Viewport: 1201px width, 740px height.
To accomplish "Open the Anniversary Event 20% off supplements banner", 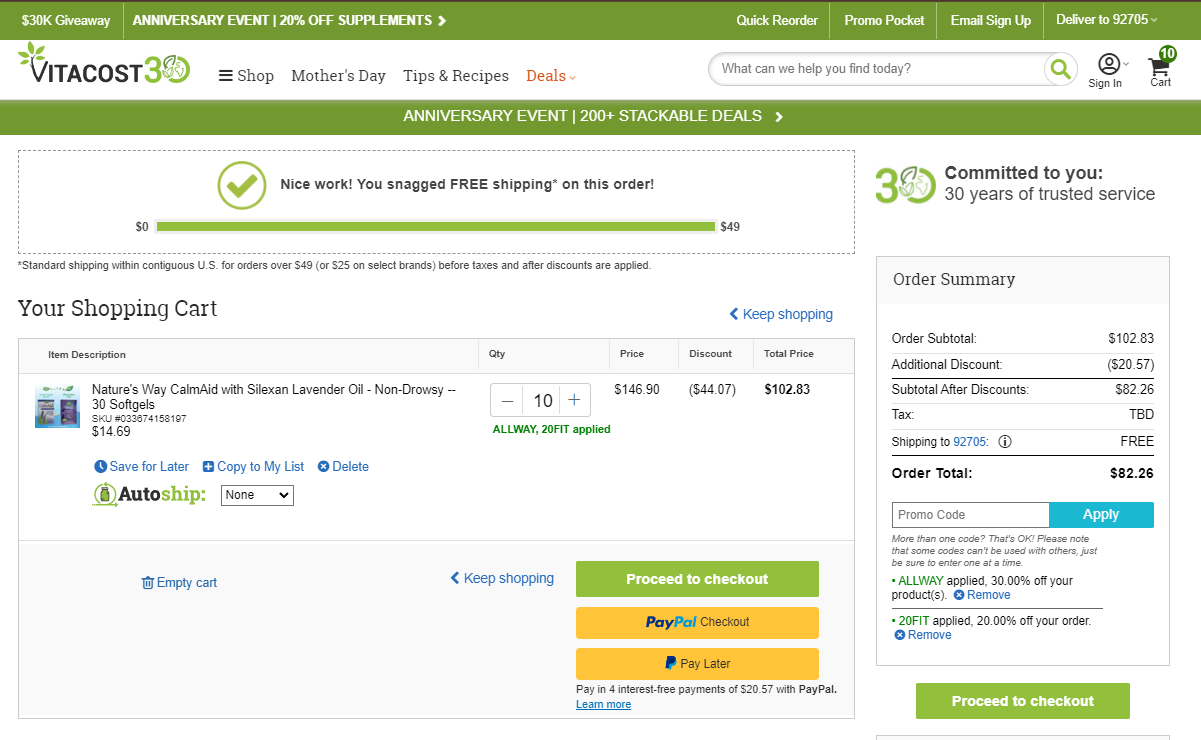I will pos(290,20).
